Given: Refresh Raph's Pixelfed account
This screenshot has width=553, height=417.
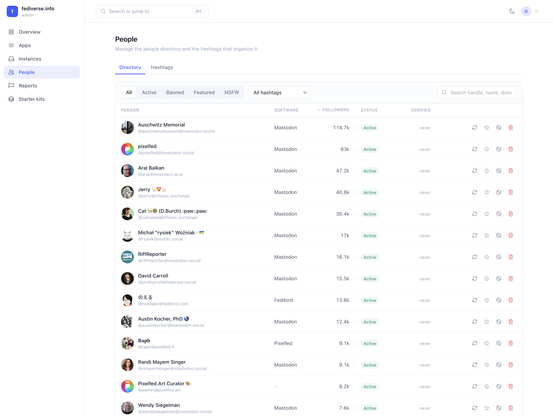Looking at the screenshot, I should tap(474, 343).
